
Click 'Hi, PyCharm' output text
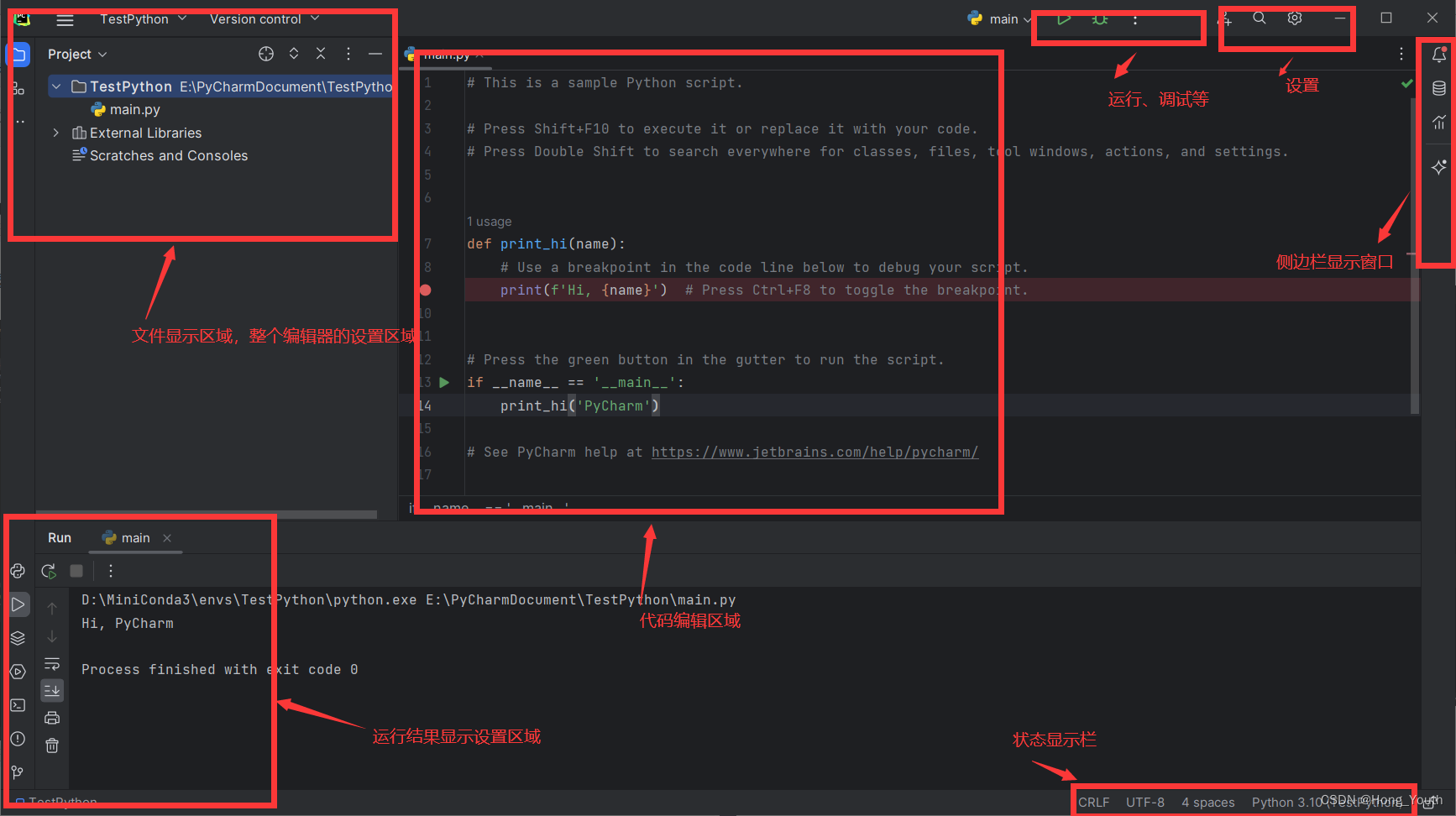128,624
